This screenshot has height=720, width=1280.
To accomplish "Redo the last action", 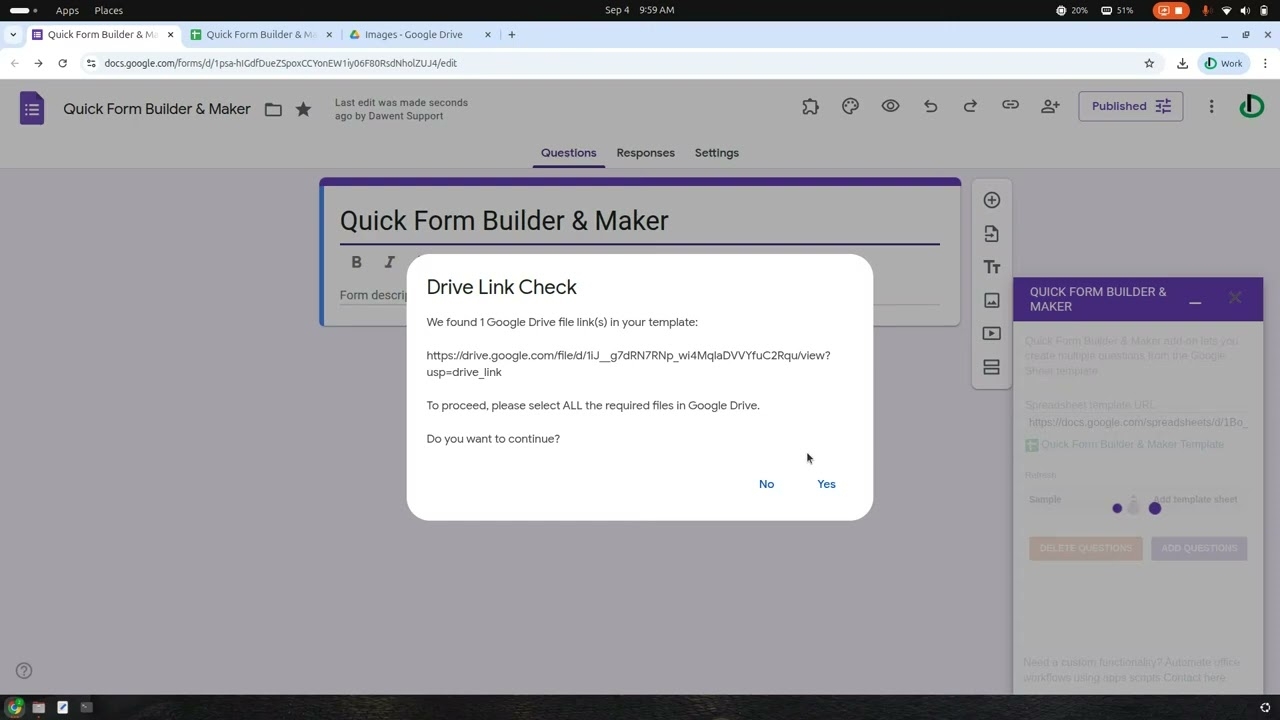I will (x=970, y=106).
